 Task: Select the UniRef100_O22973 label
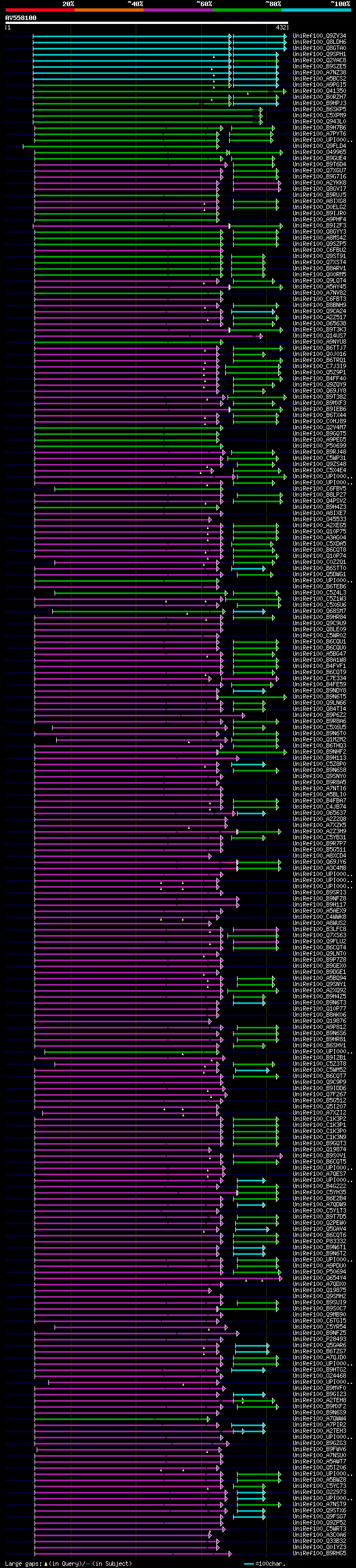[x=319, y=1492]
